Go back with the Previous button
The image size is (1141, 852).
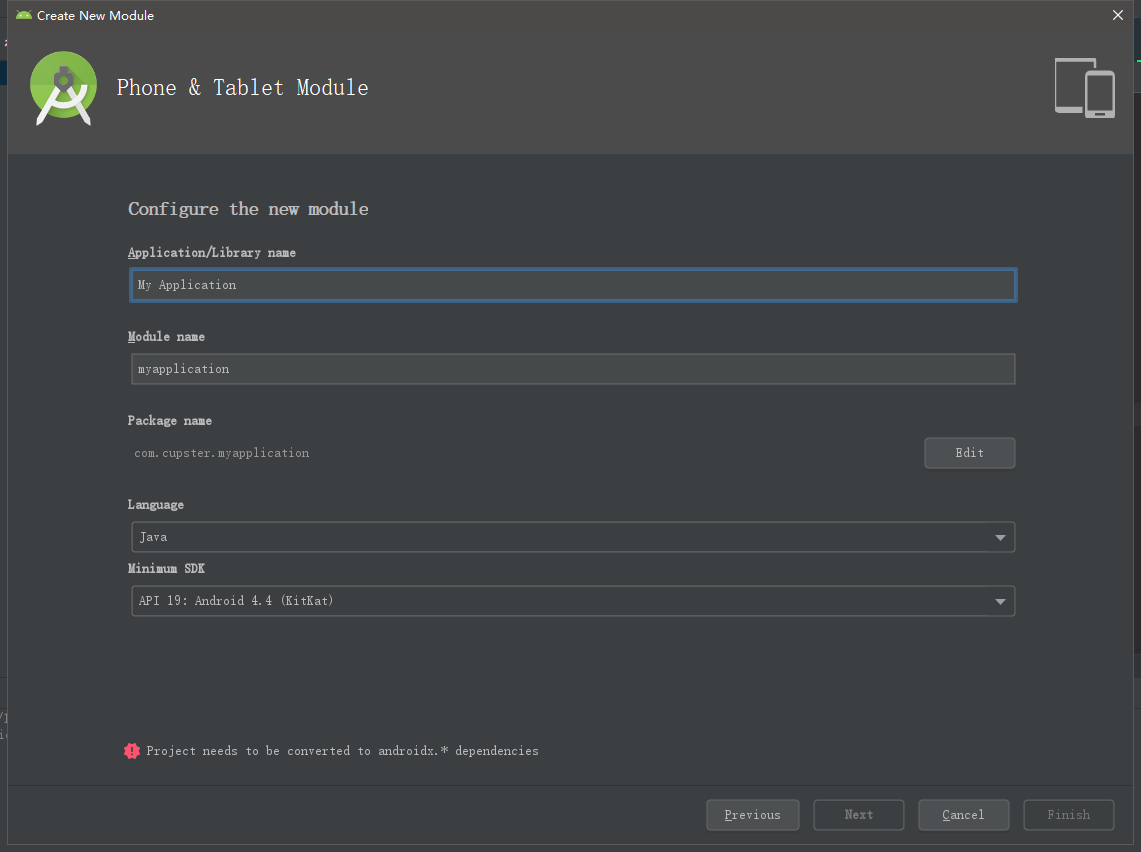tap(752, 815)
